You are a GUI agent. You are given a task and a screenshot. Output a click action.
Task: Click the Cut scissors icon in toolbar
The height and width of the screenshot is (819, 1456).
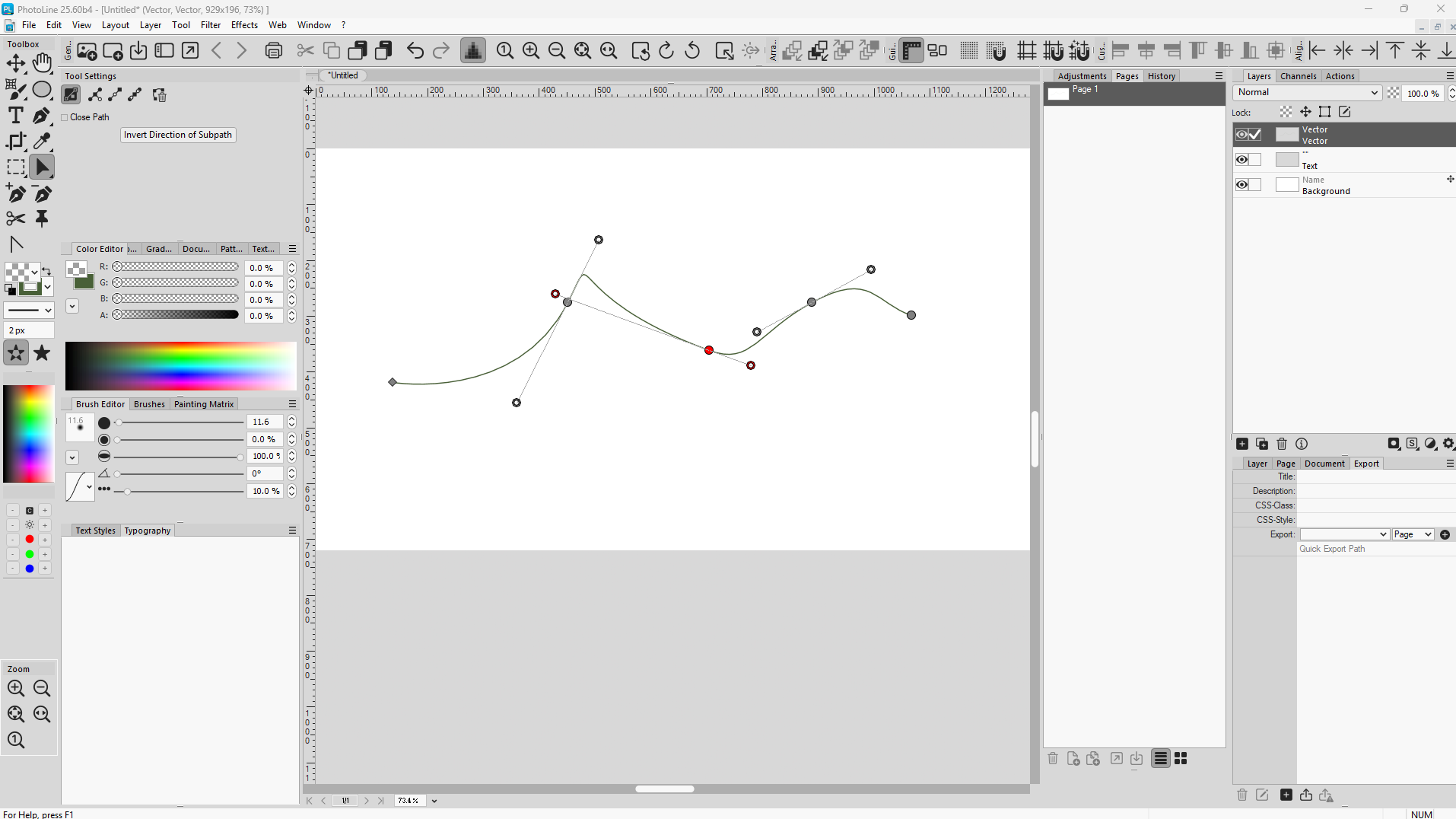(306, 51)
